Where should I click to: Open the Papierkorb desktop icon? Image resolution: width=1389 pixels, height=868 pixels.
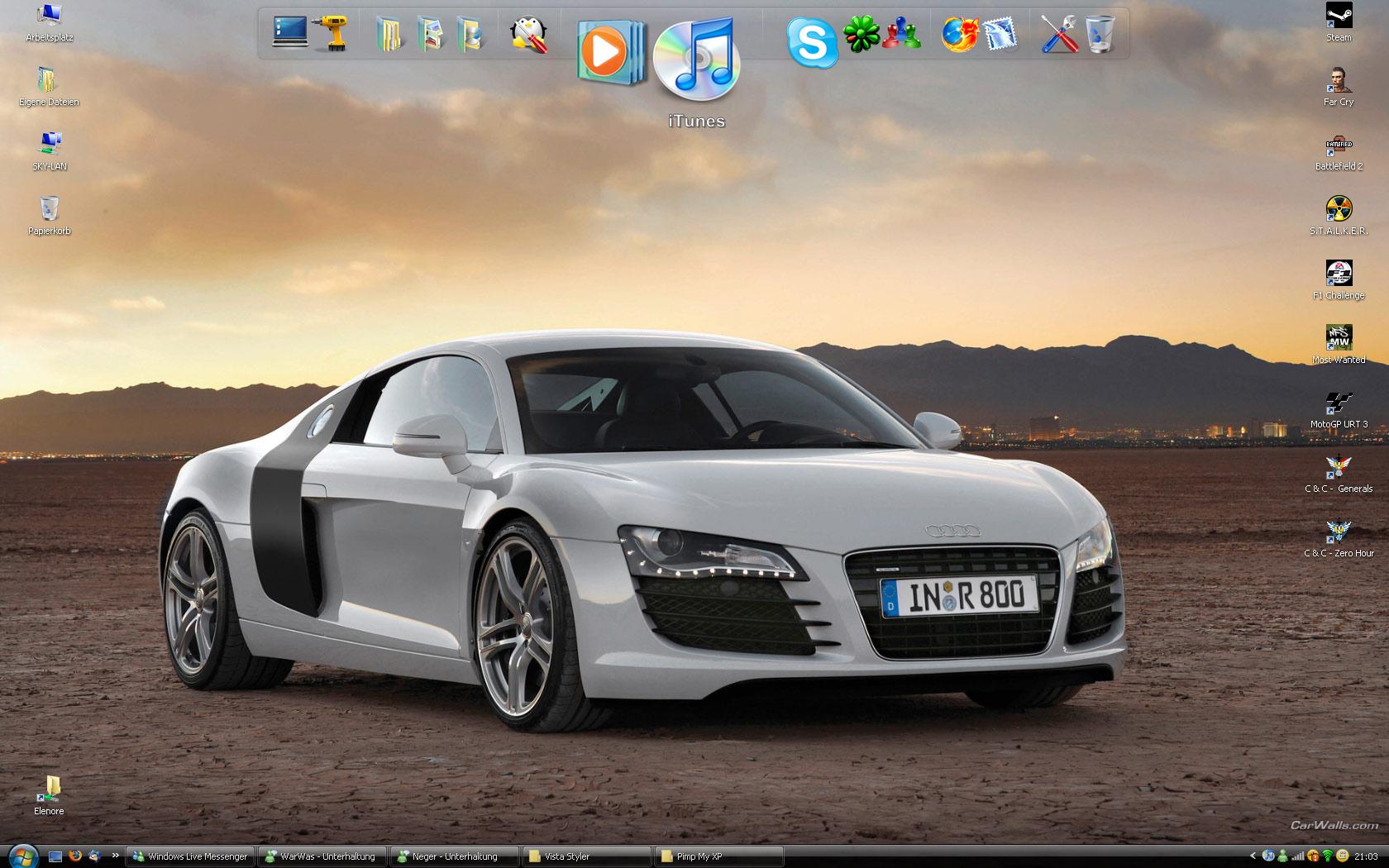[49, 210]
